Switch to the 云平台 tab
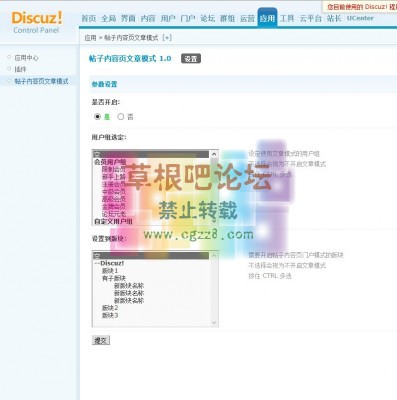 tap(310, 19)
